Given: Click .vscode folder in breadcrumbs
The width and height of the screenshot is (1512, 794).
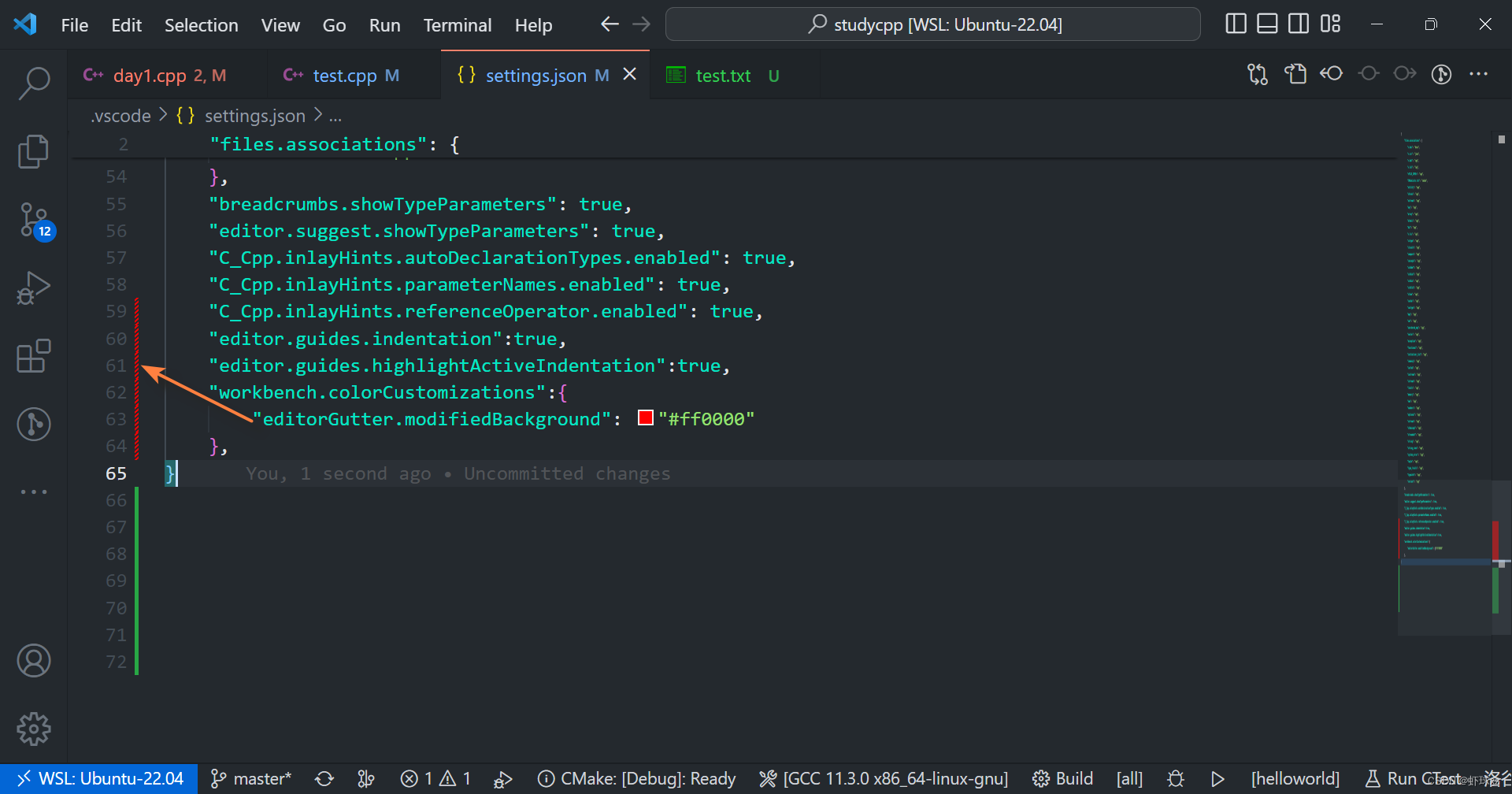Looking at the screenshot, I should [x=120, y=116].
